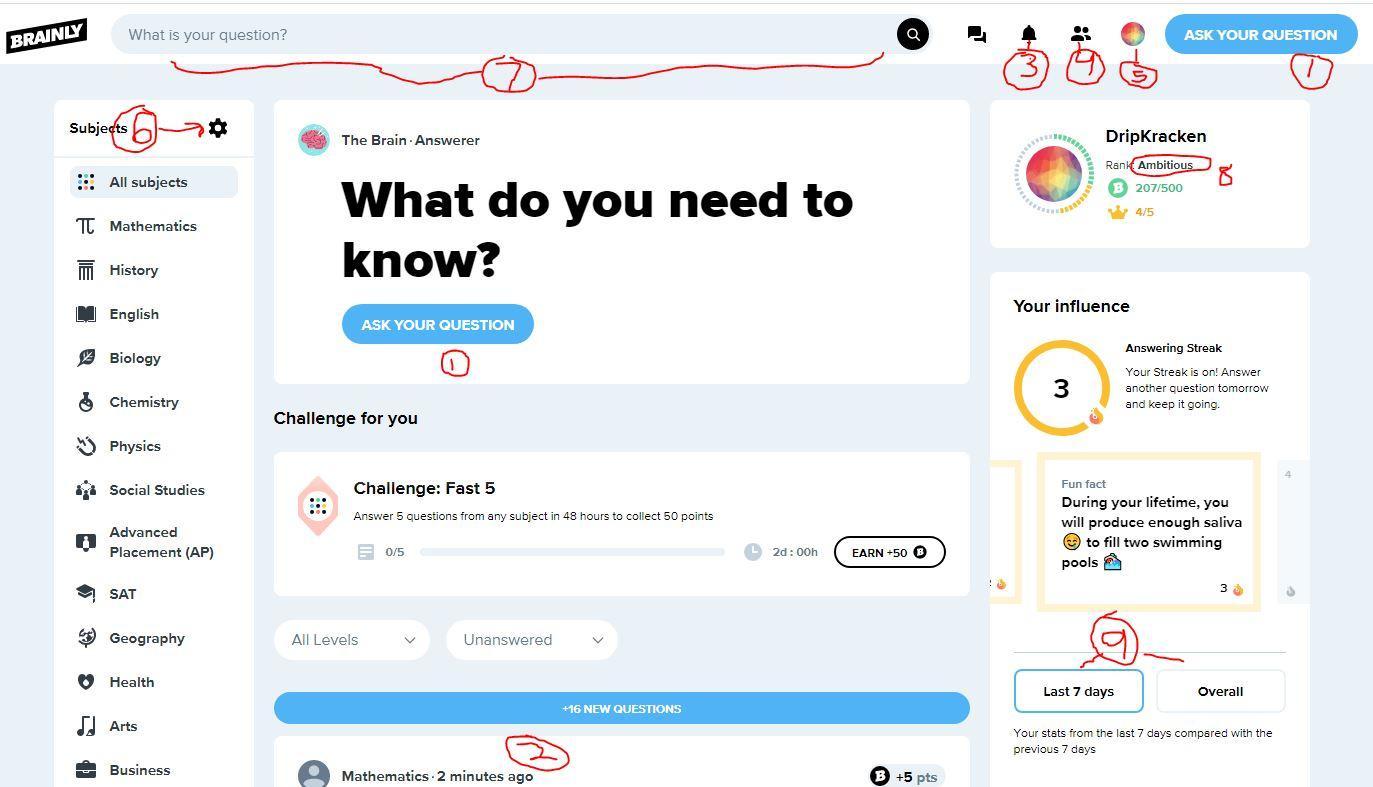Open Subjects settings gear

218,128
